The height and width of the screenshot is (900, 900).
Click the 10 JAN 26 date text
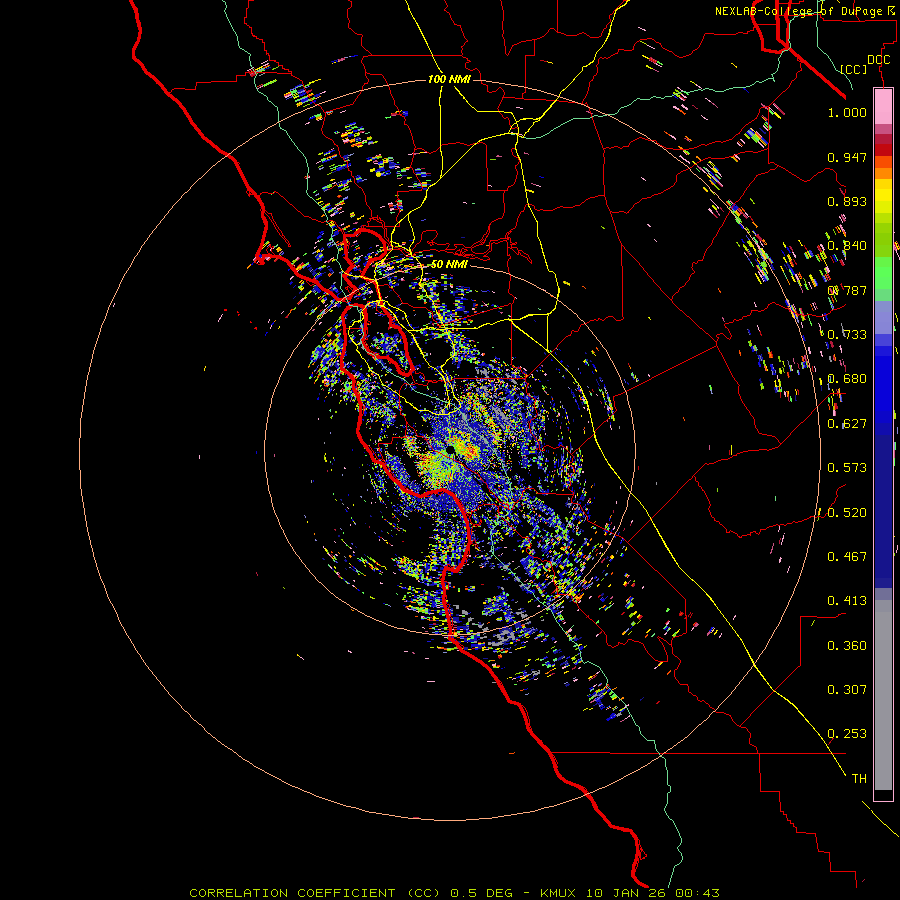pos(624,893)
